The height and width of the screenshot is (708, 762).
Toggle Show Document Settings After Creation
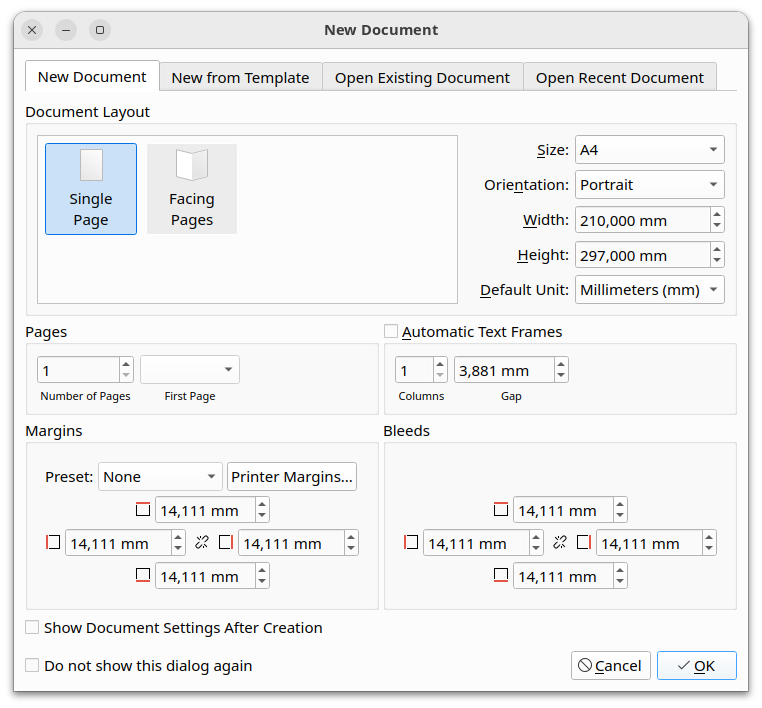[33, 628]
